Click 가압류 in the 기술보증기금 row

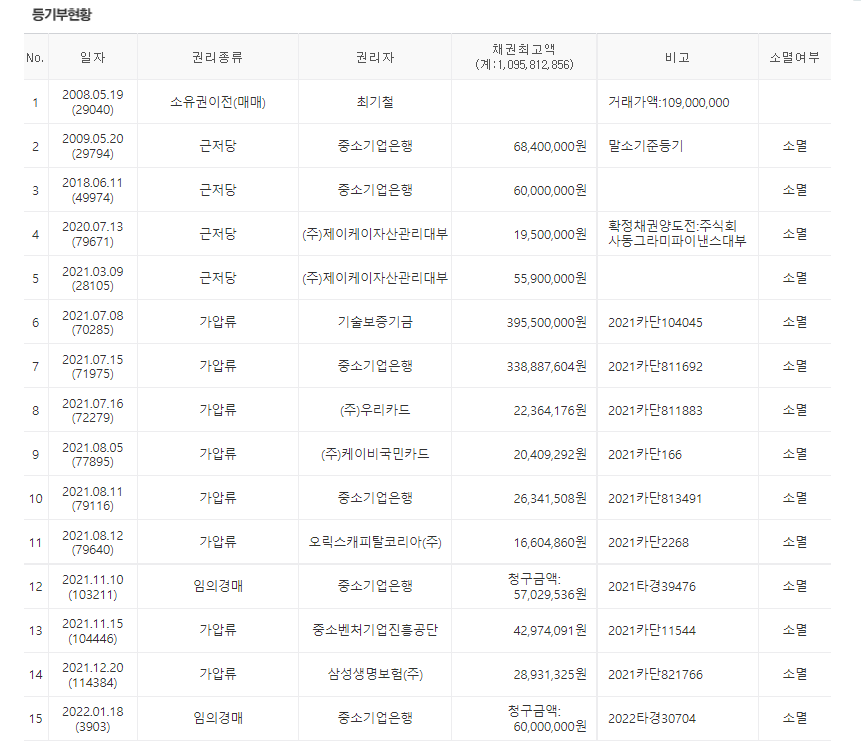(x=217, y=322)
